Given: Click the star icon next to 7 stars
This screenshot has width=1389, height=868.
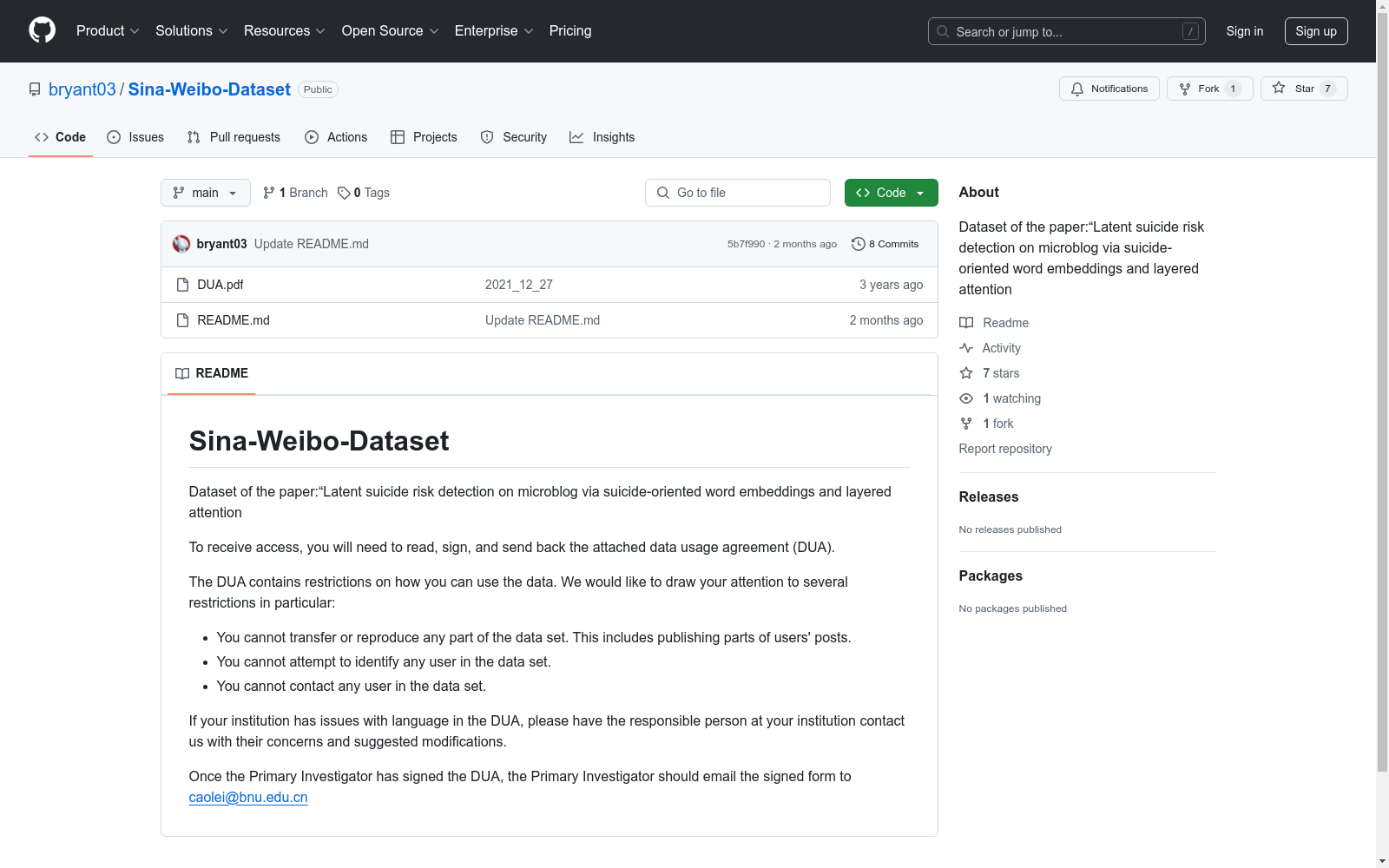Looking at the screenshot, I should 966,373.
